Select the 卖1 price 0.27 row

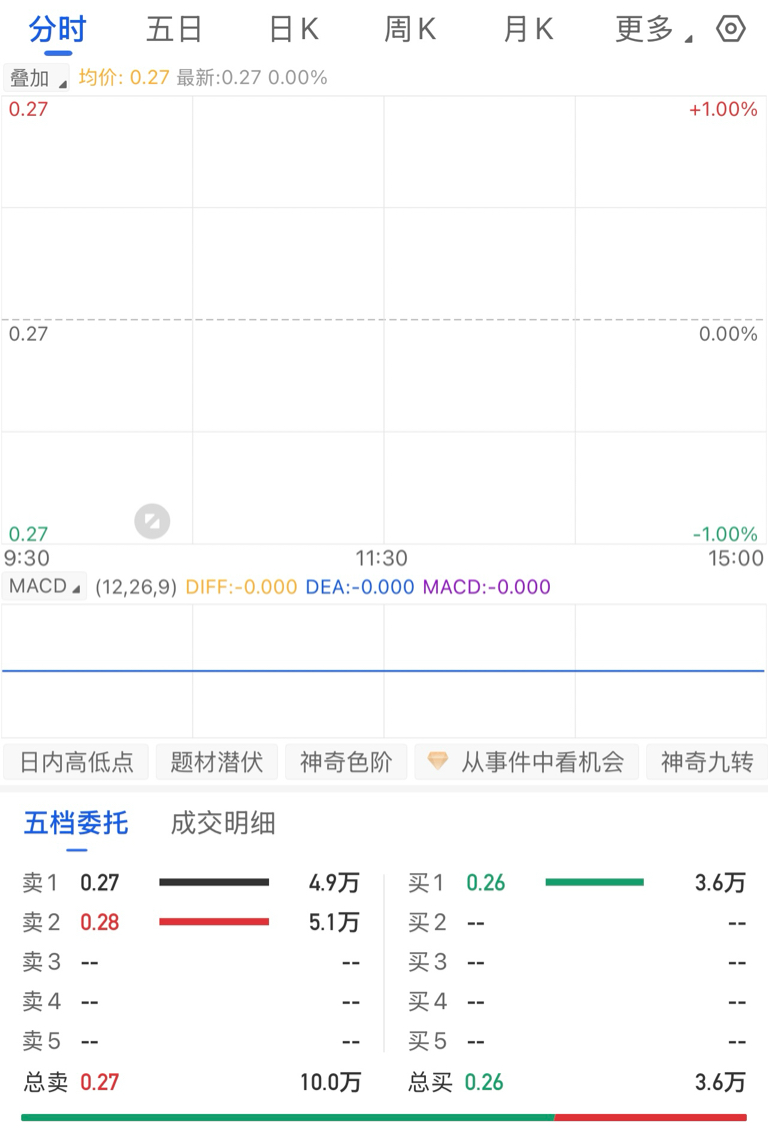191,882
